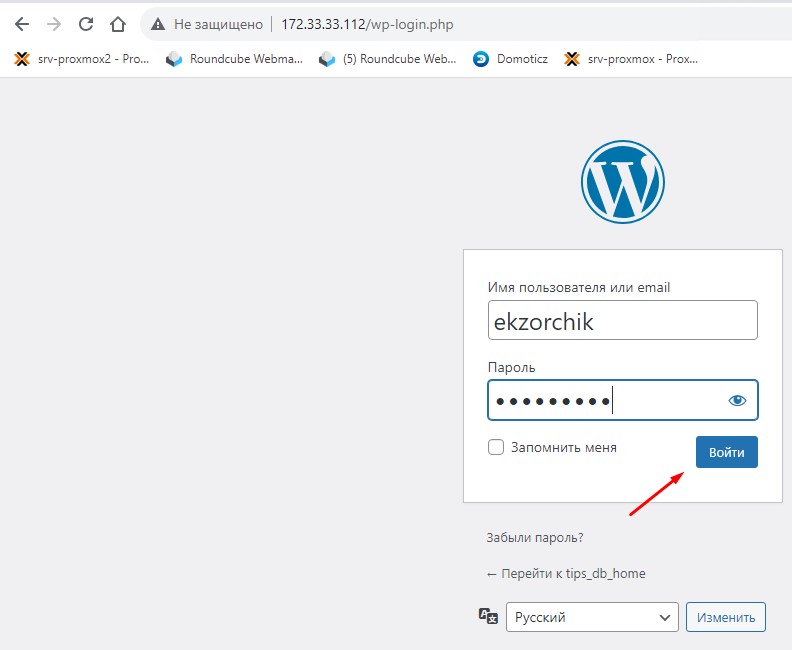Open the (5) Roundcube Webmail bookmark
Image resolution: width=792 pixels, height=650 pixels.
(387, 59)
